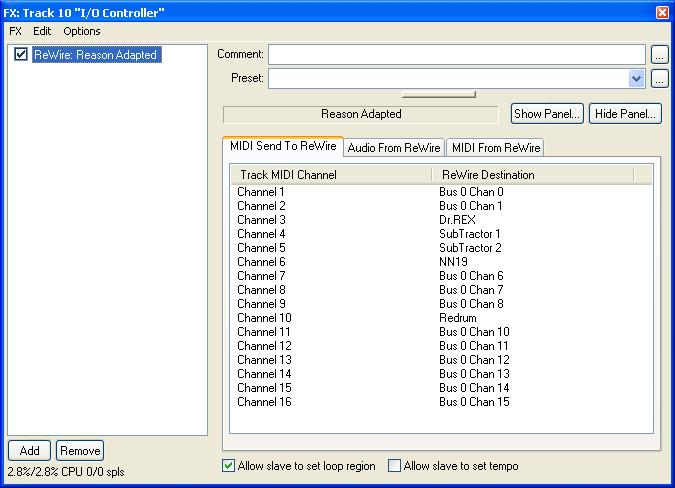This screenshot has width=675, height=488.
Task: Click the Bus 0 Chan 12 destination
Action: (x=474, y=360)
